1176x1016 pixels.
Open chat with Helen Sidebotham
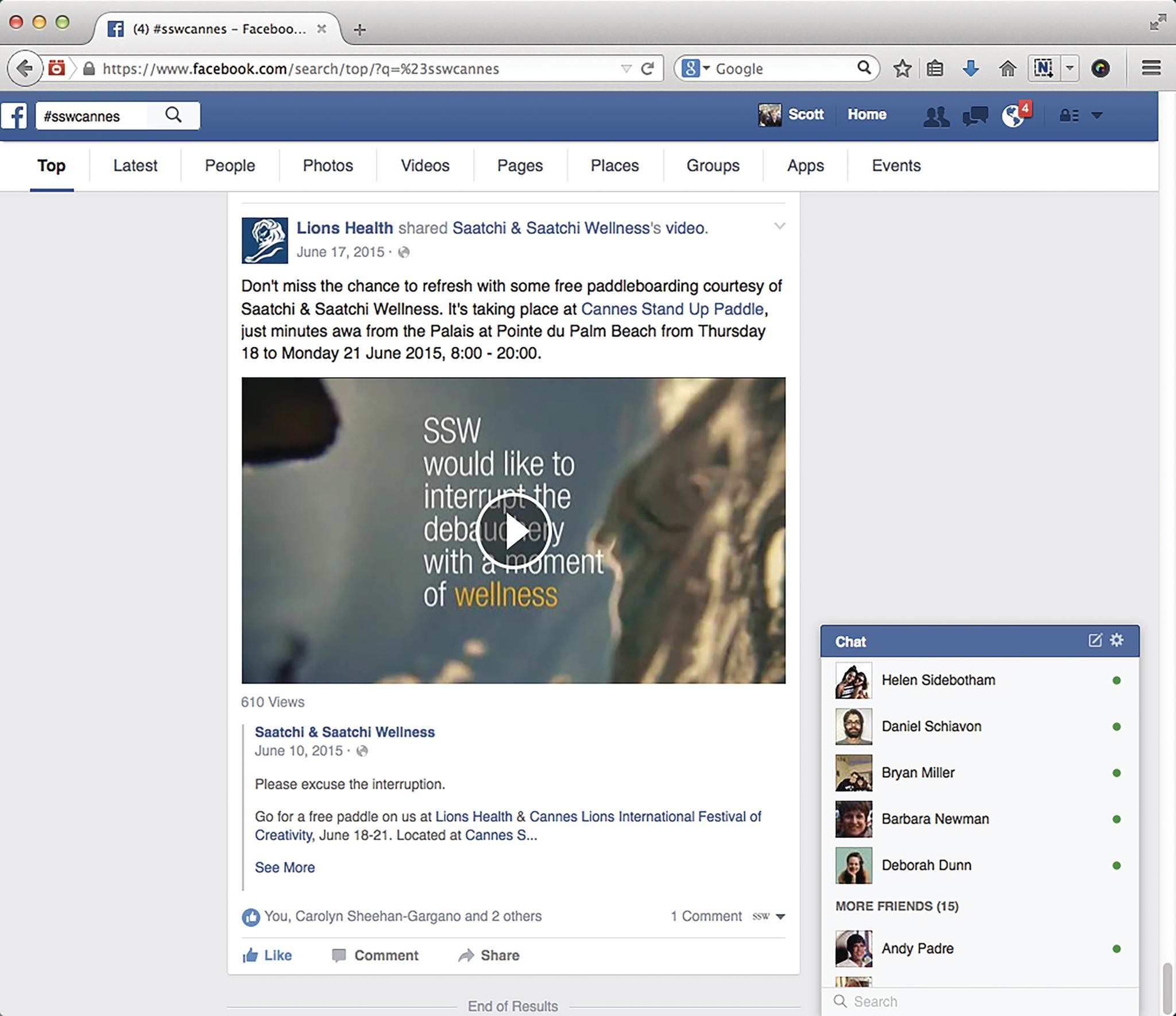[980, 680]
